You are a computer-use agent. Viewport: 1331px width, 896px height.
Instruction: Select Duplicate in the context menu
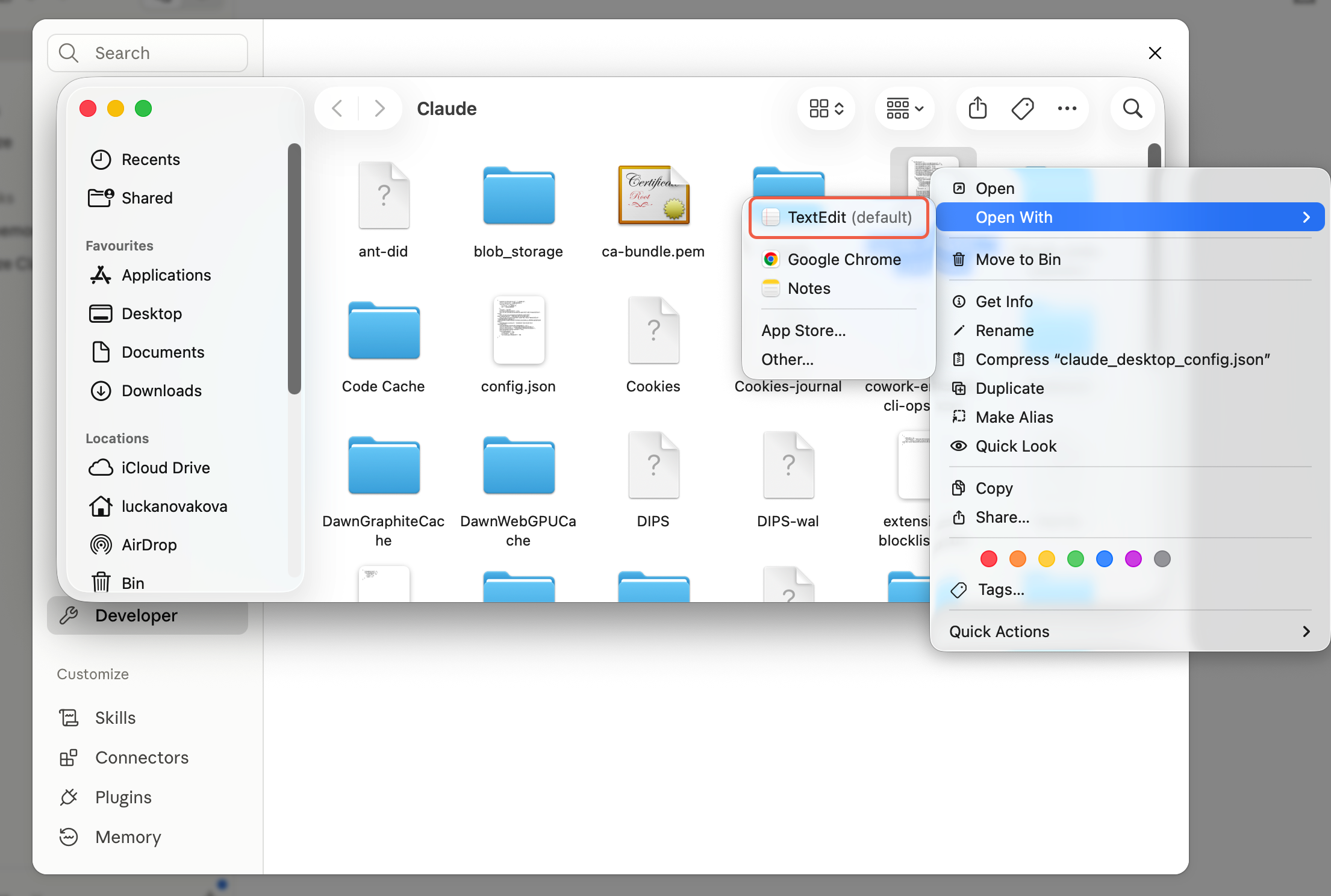(1130, 388)
